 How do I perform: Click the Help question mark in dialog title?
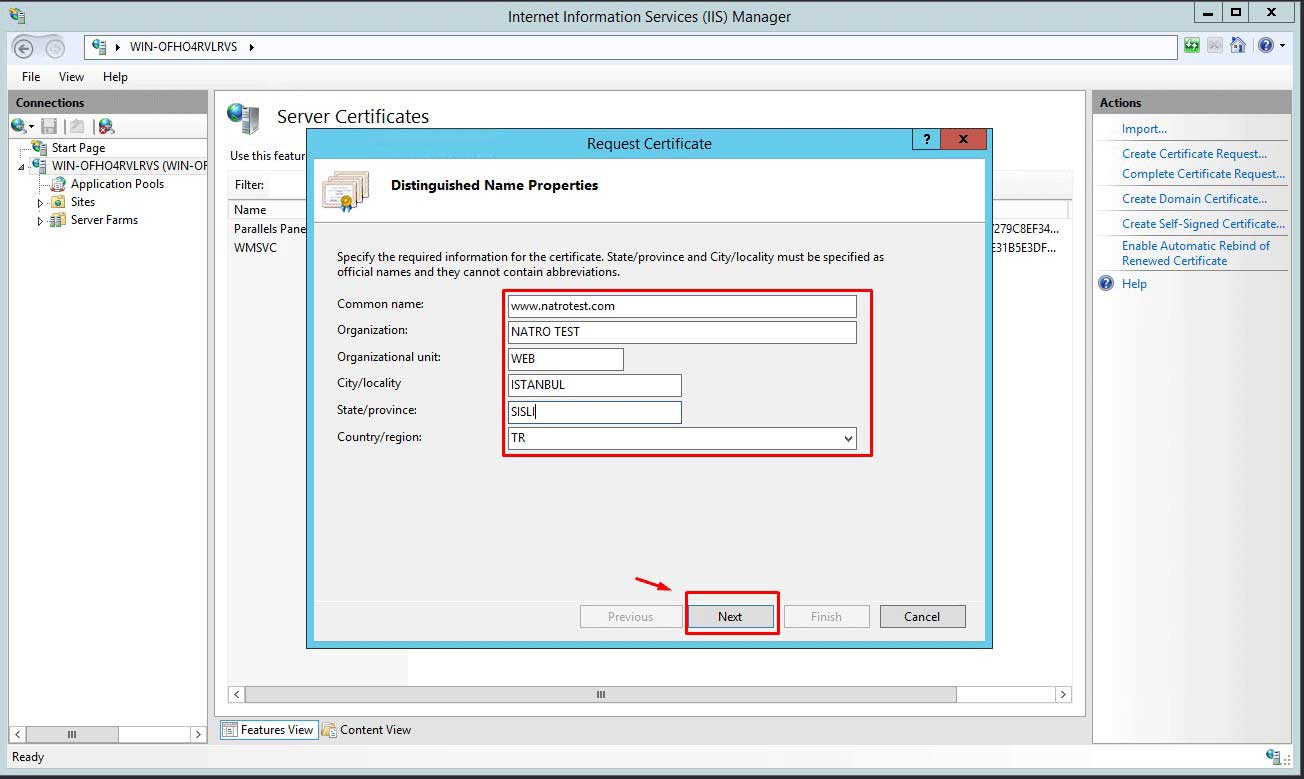click(x=927, y=140)
